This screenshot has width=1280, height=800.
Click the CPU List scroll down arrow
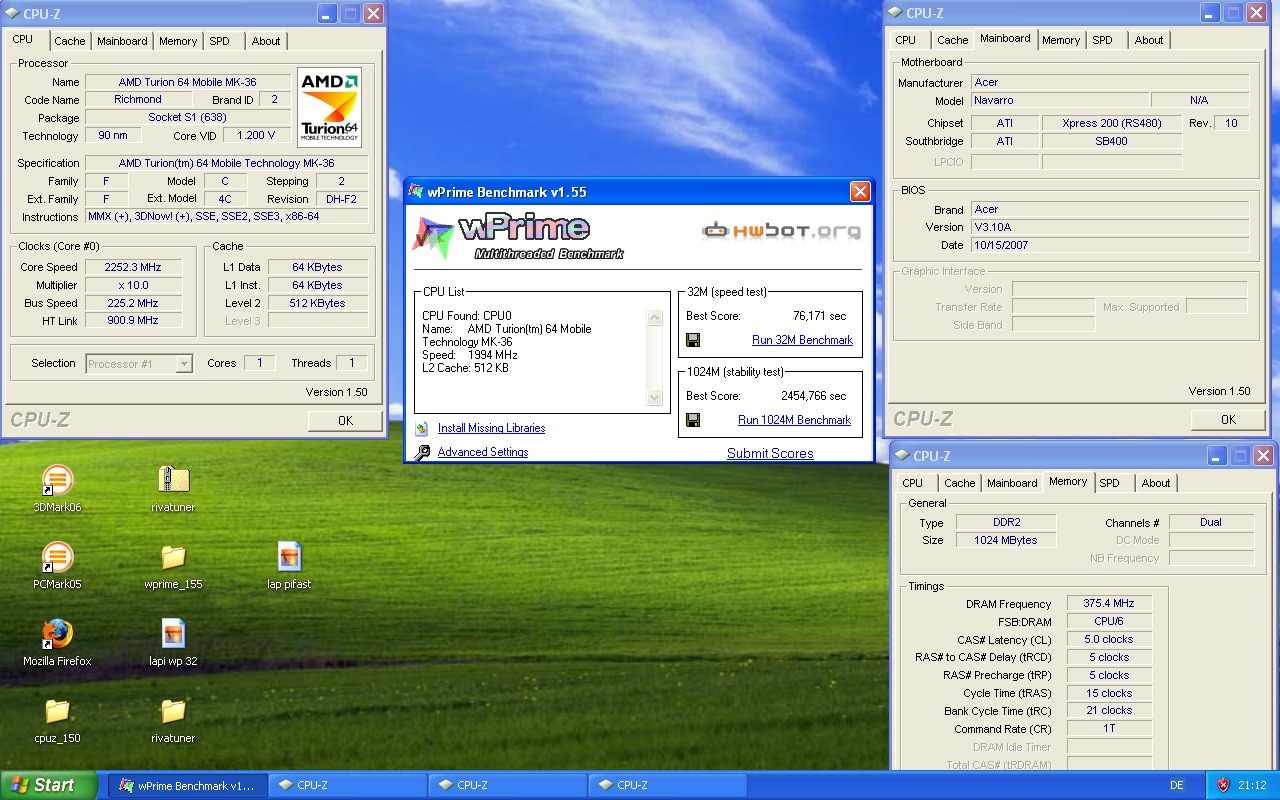(x=655, y=398)
